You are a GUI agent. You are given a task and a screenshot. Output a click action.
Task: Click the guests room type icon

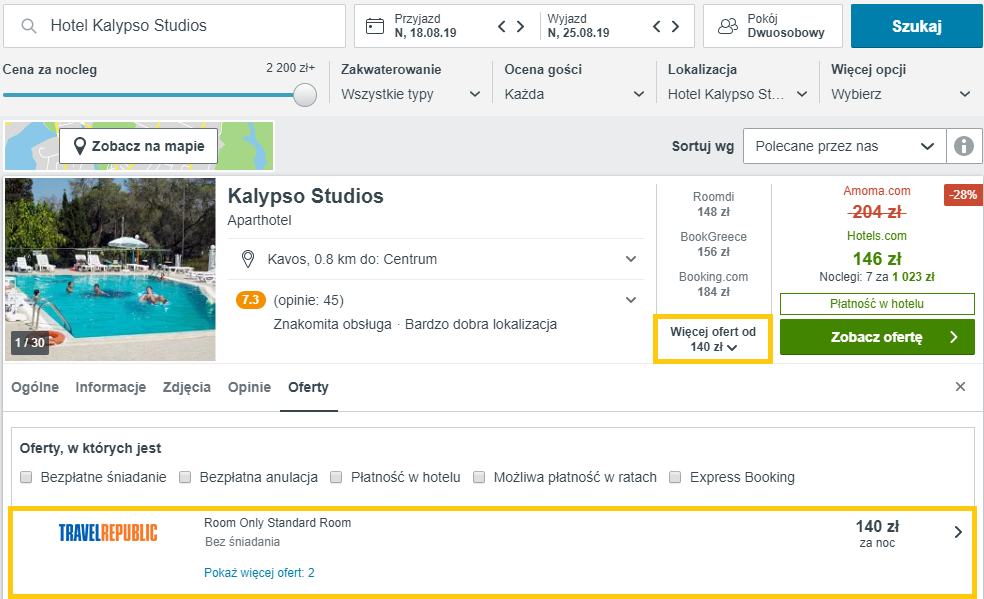[728, 26]
